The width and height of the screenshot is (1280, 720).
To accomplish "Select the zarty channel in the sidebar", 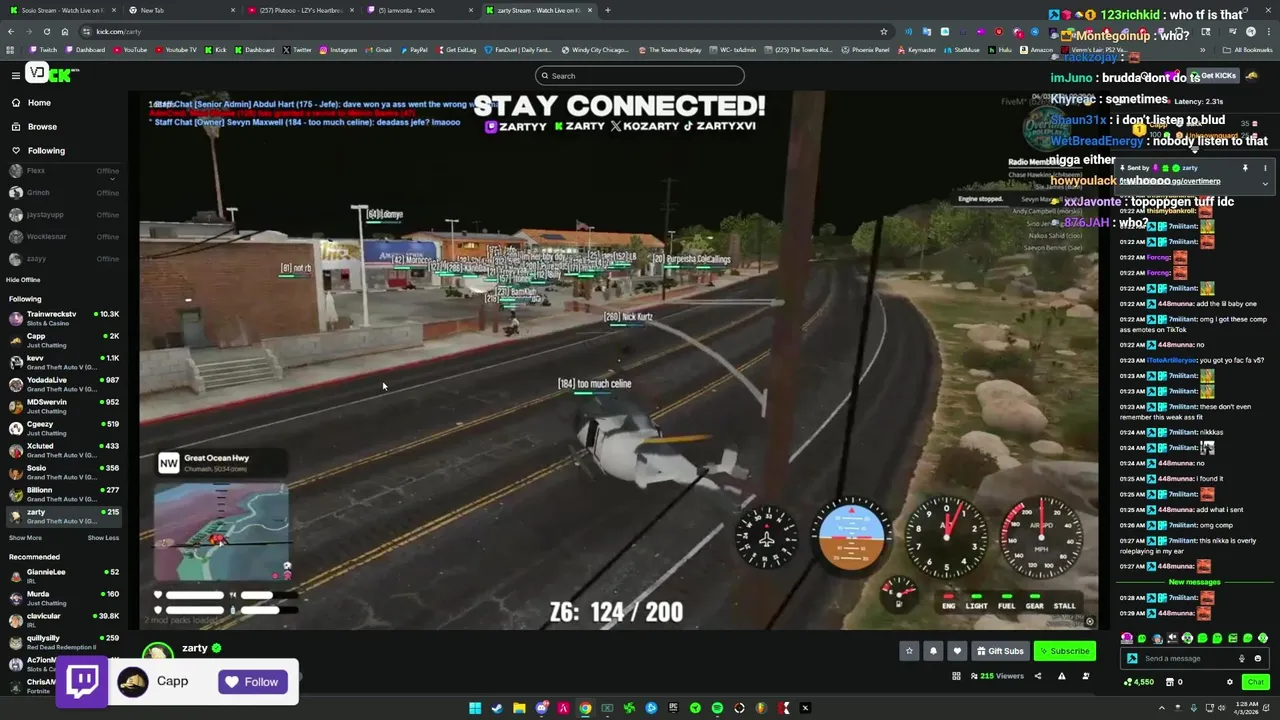I will click(62, 516).
